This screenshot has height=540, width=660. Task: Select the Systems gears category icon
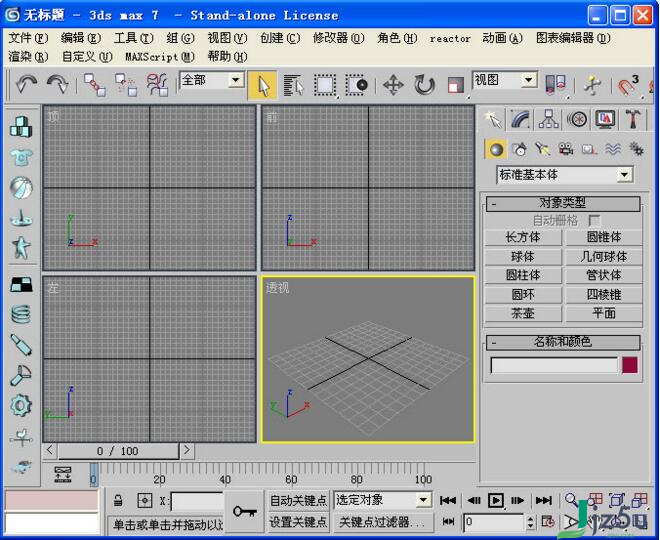(636, 149)
